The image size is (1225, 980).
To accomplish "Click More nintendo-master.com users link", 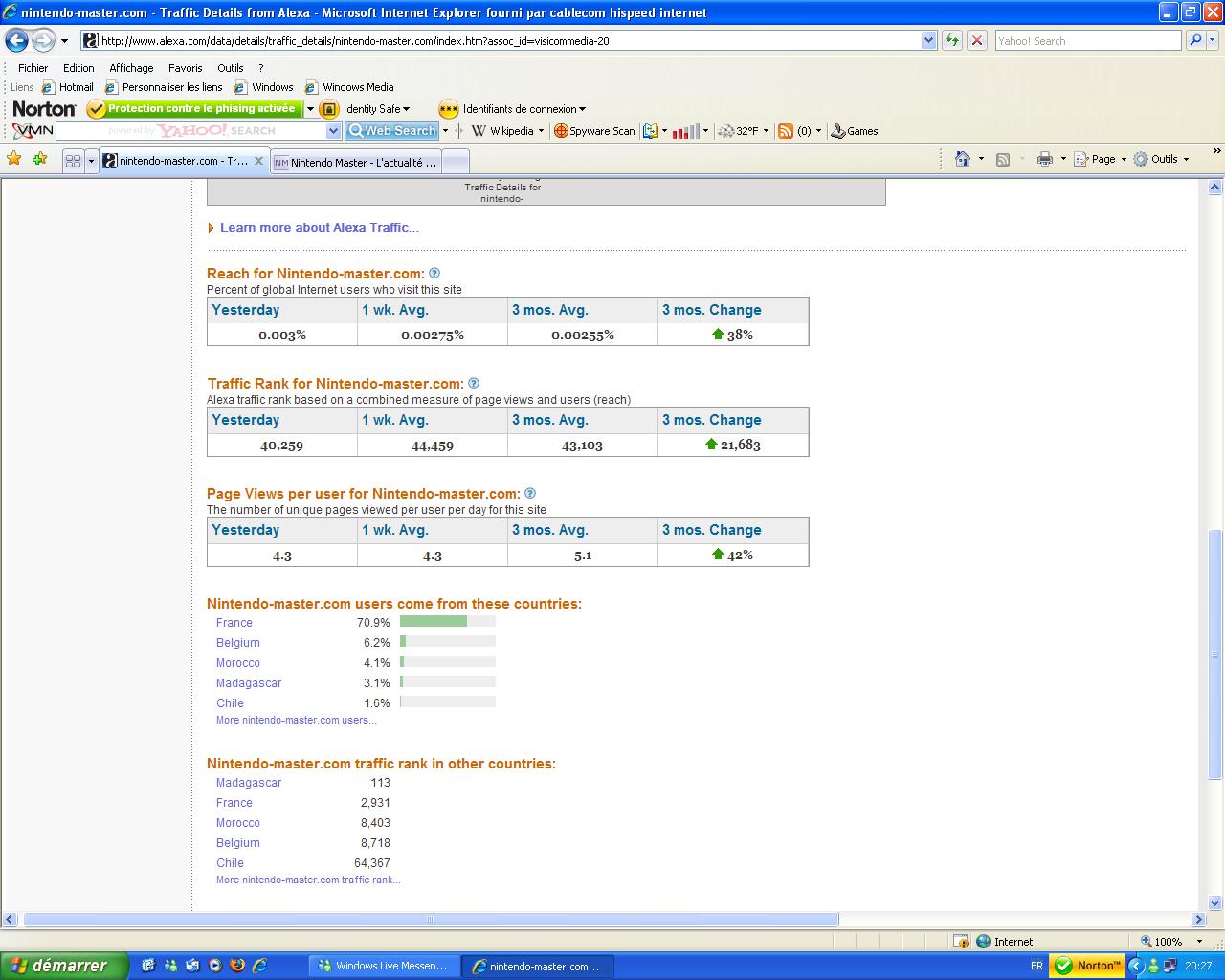I will [297, 720].
